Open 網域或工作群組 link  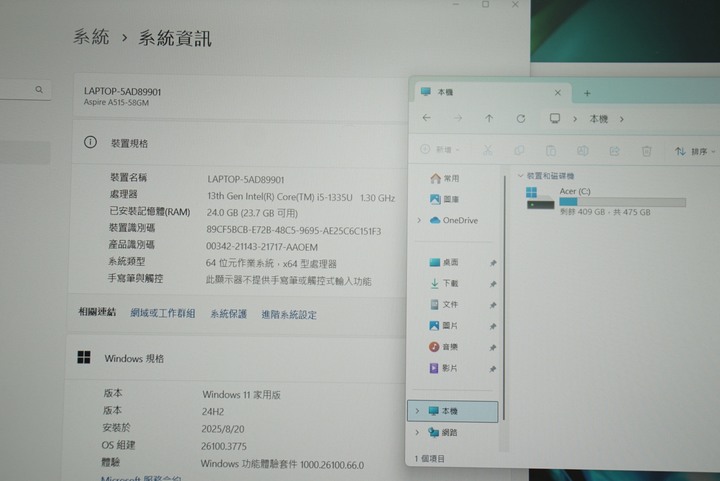[x=163, y=313]
